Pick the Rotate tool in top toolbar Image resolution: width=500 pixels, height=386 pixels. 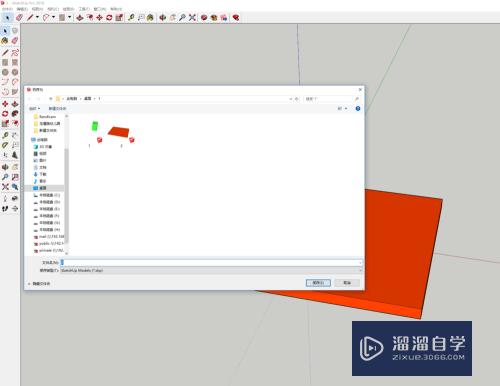pos(109,18)
